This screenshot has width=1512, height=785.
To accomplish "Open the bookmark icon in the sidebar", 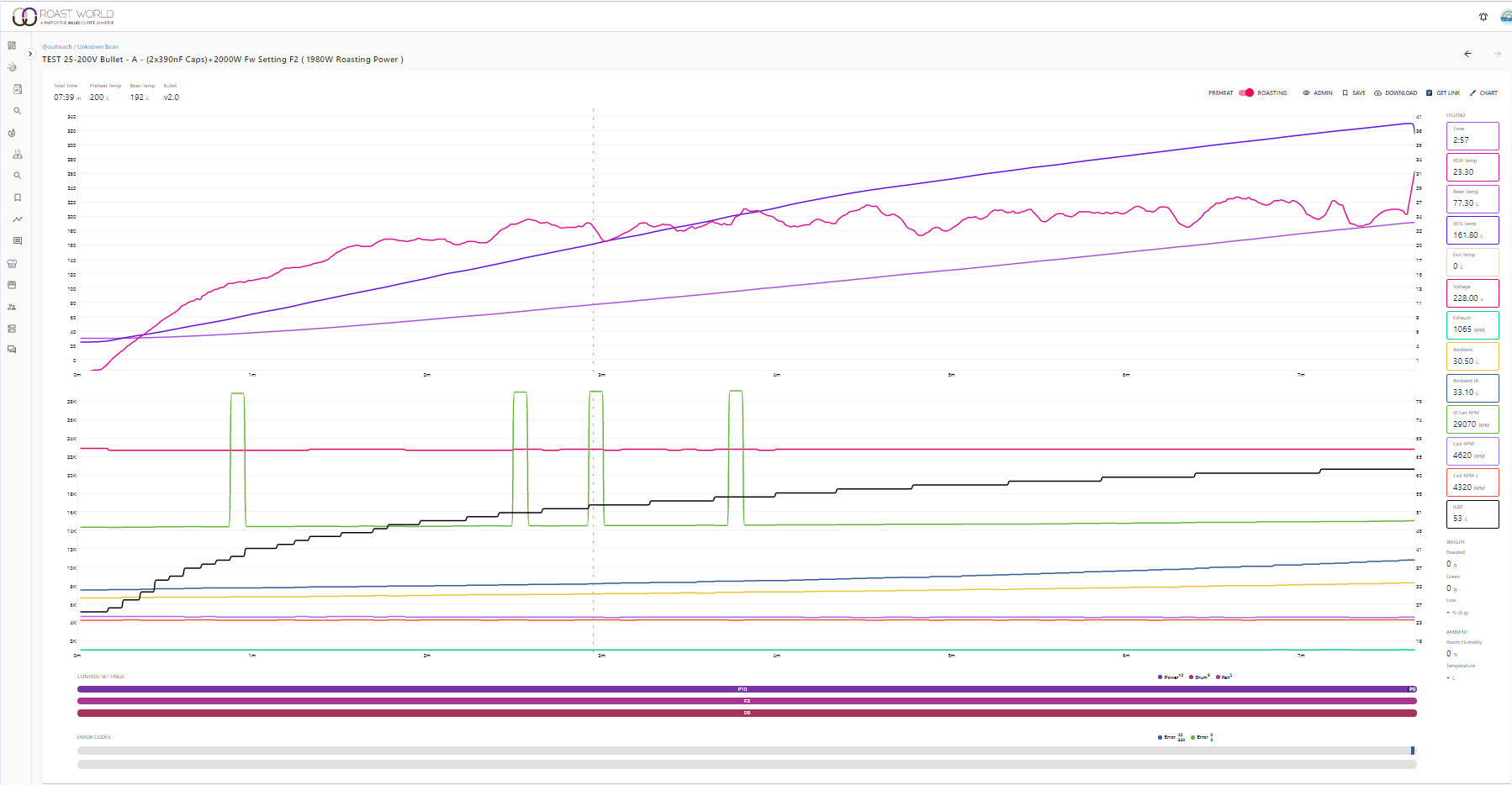I will 17,198.
